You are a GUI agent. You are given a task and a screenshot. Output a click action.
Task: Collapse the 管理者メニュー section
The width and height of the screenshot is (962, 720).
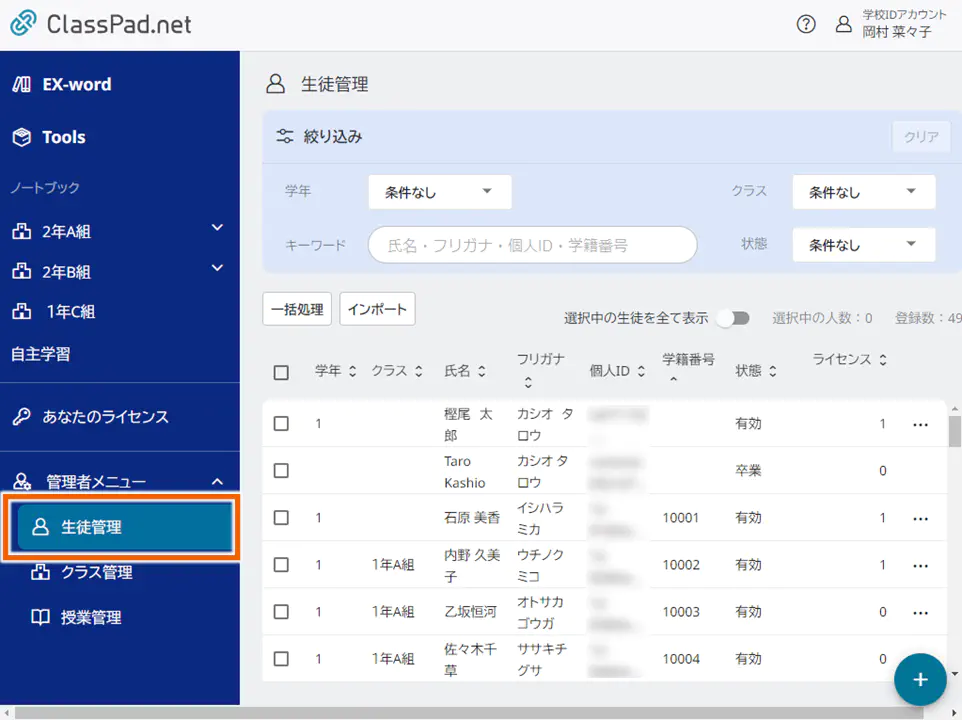pyautogui.click(x=216, y=479)
